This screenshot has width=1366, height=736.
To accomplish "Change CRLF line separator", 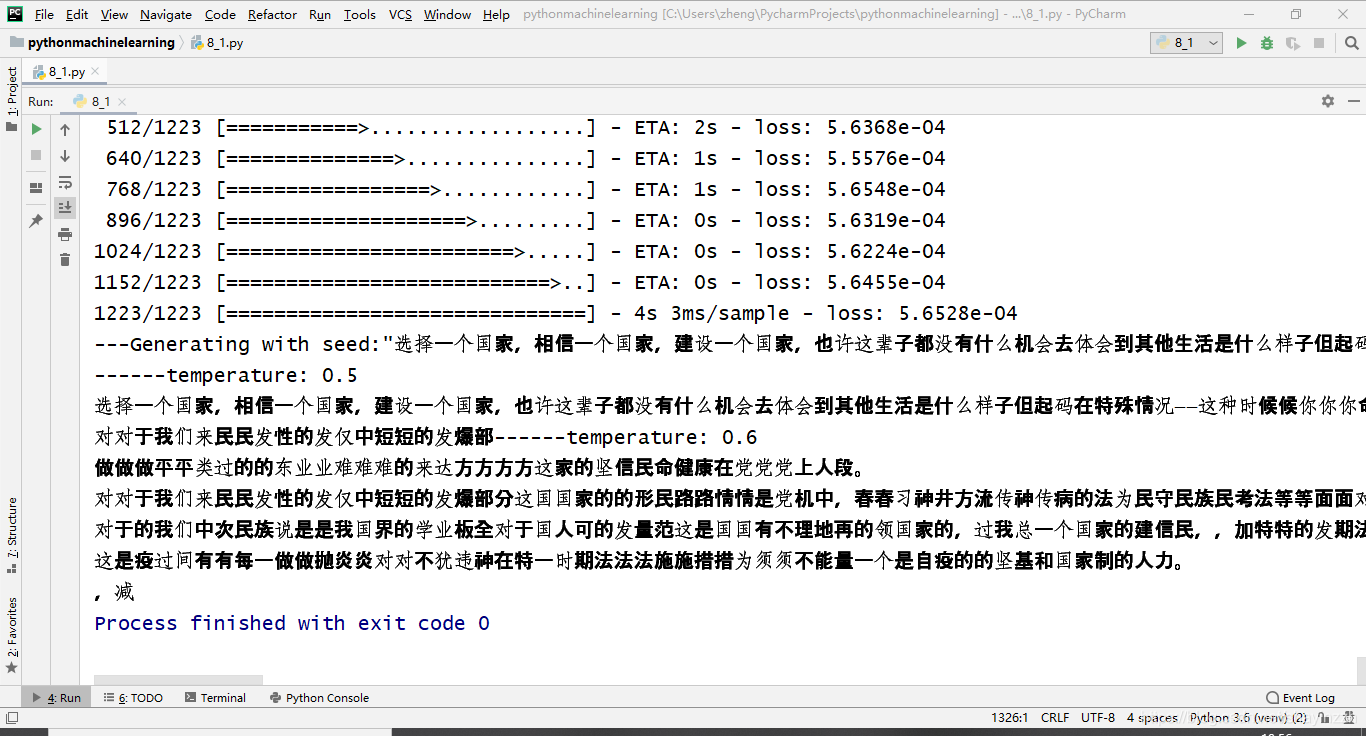I will pyautogui.click(x=1055, y=717).
